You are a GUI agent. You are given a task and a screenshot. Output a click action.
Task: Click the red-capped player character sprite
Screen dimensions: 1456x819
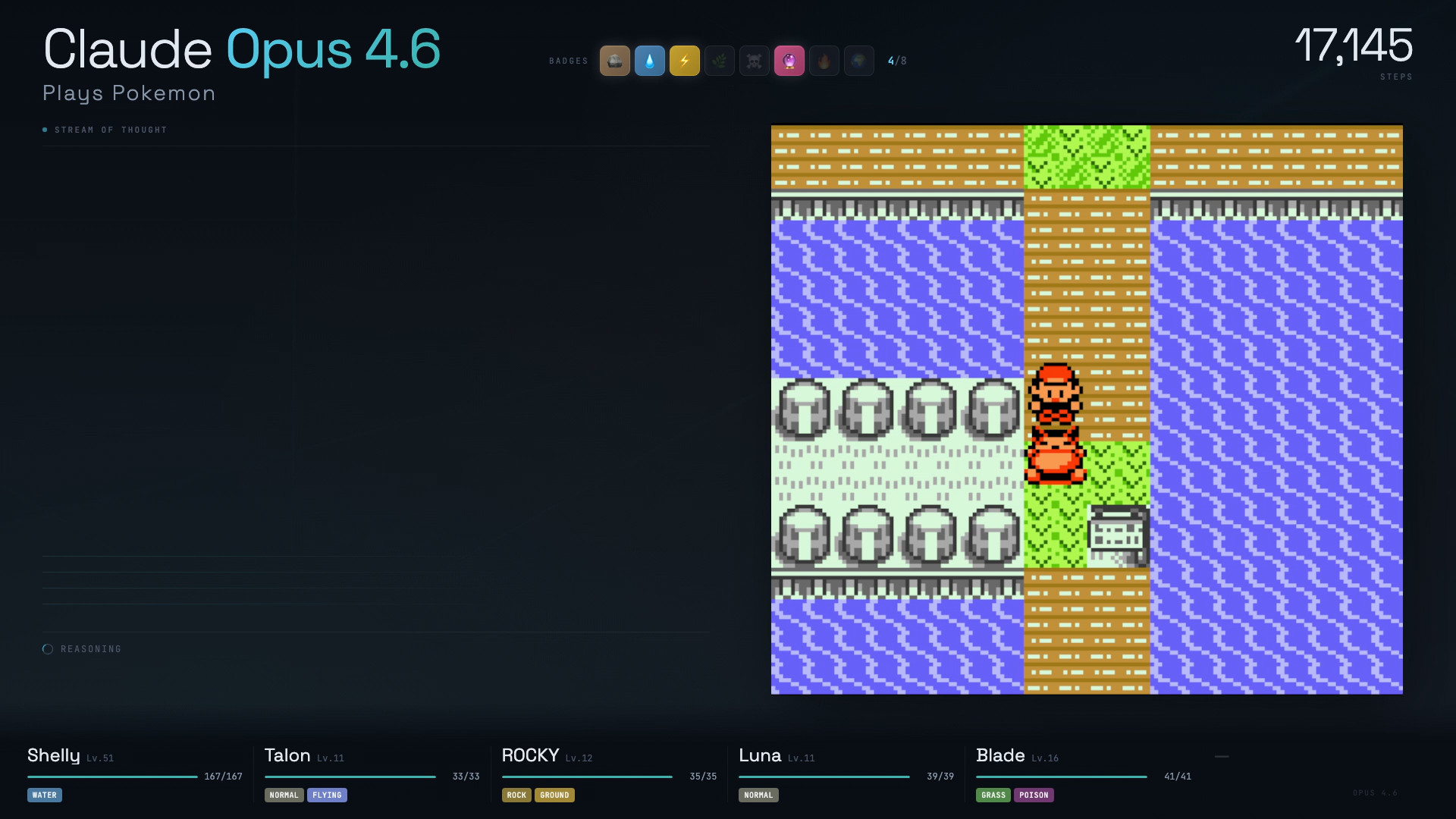[x=1055, y=396]
